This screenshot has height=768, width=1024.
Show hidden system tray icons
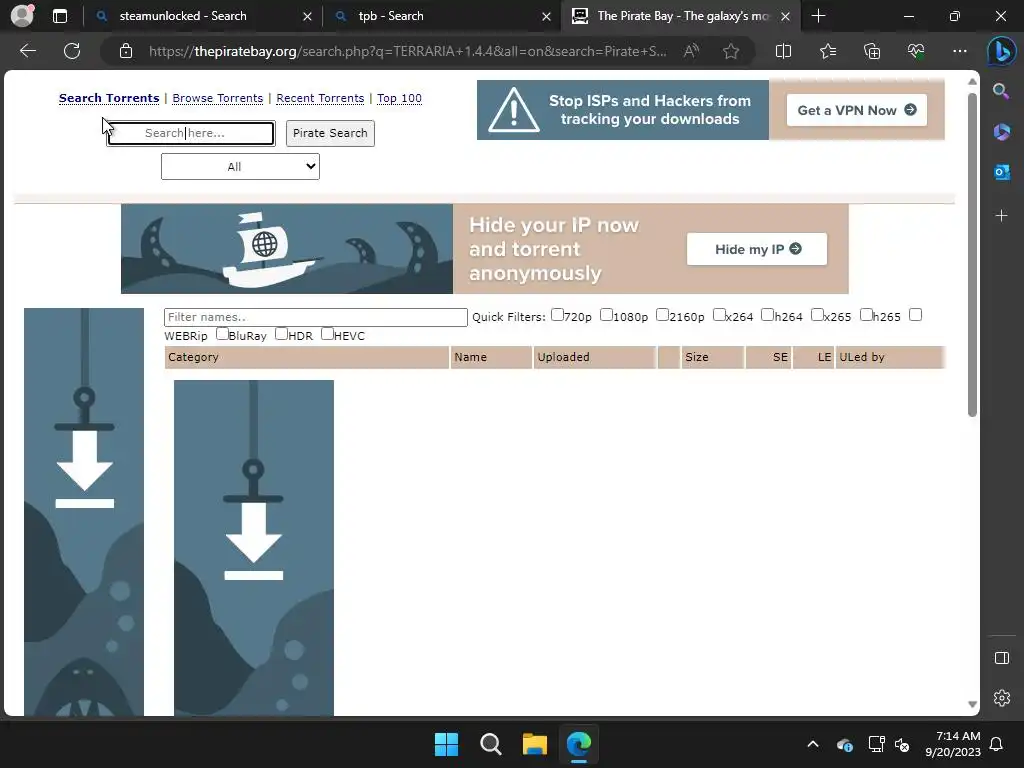coord(812,744)
